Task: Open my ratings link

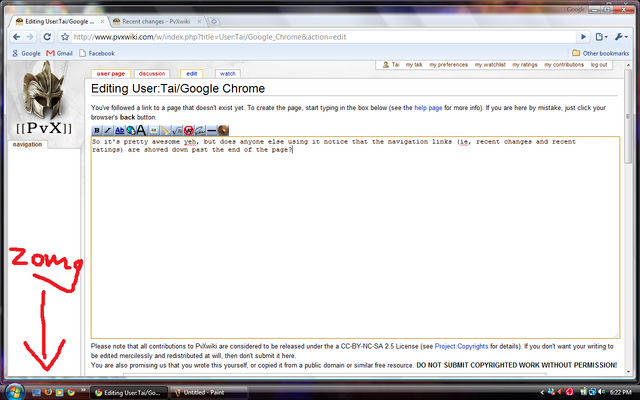Action: point(524,64)
